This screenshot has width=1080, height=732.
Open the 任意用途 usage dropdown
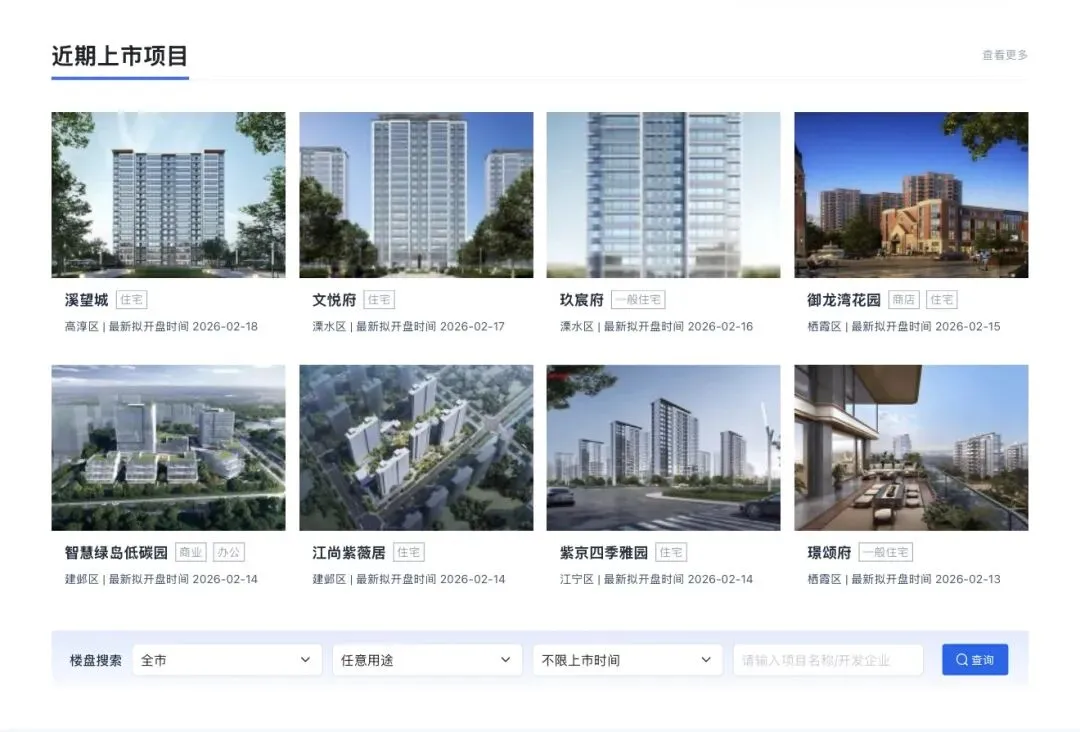click(427, 660)
